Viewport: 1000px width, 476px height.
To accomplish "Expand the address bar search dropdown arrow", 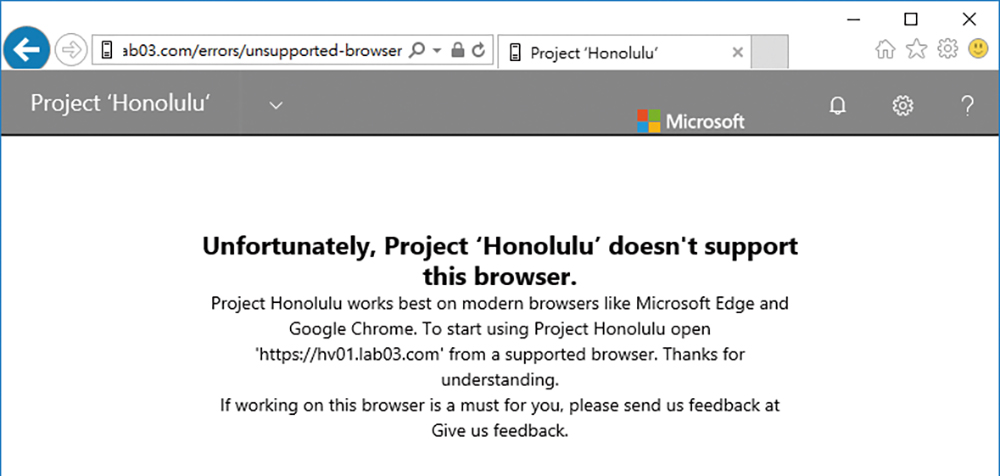I will point(437,50).
